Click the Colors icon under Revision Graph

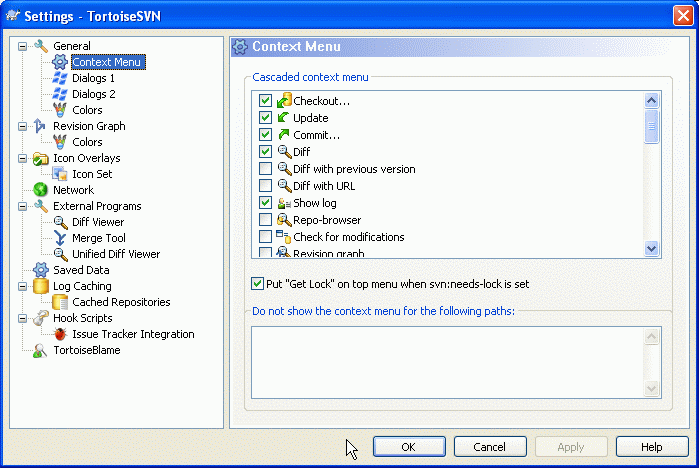click(x=60, y=142)
